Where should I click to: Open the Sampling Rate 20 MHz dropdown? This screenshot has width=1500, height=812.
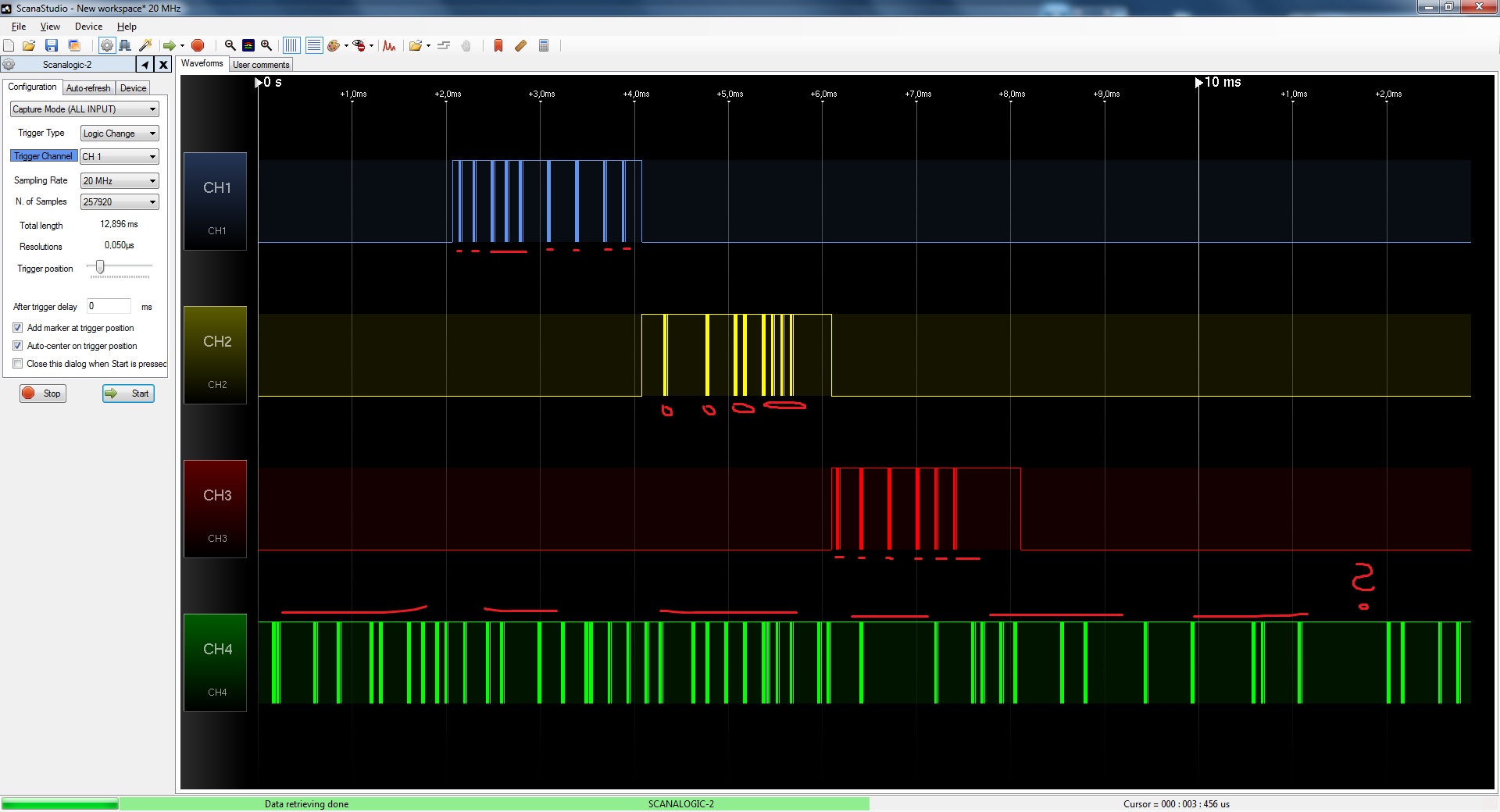click(x=120, y=181)
